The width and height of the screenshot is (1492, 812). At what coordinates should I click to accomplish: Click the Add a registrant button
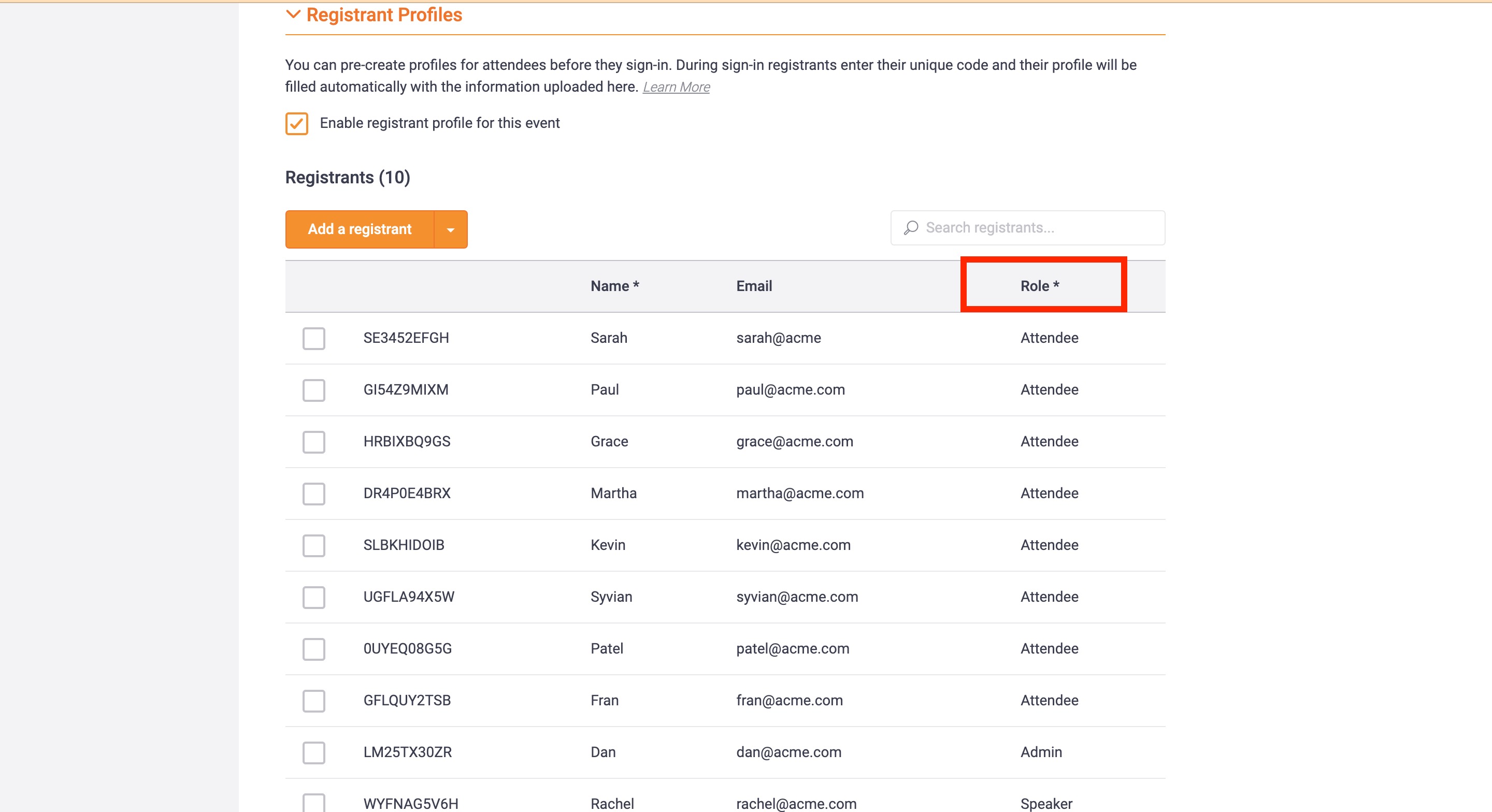tap(360, 229)
